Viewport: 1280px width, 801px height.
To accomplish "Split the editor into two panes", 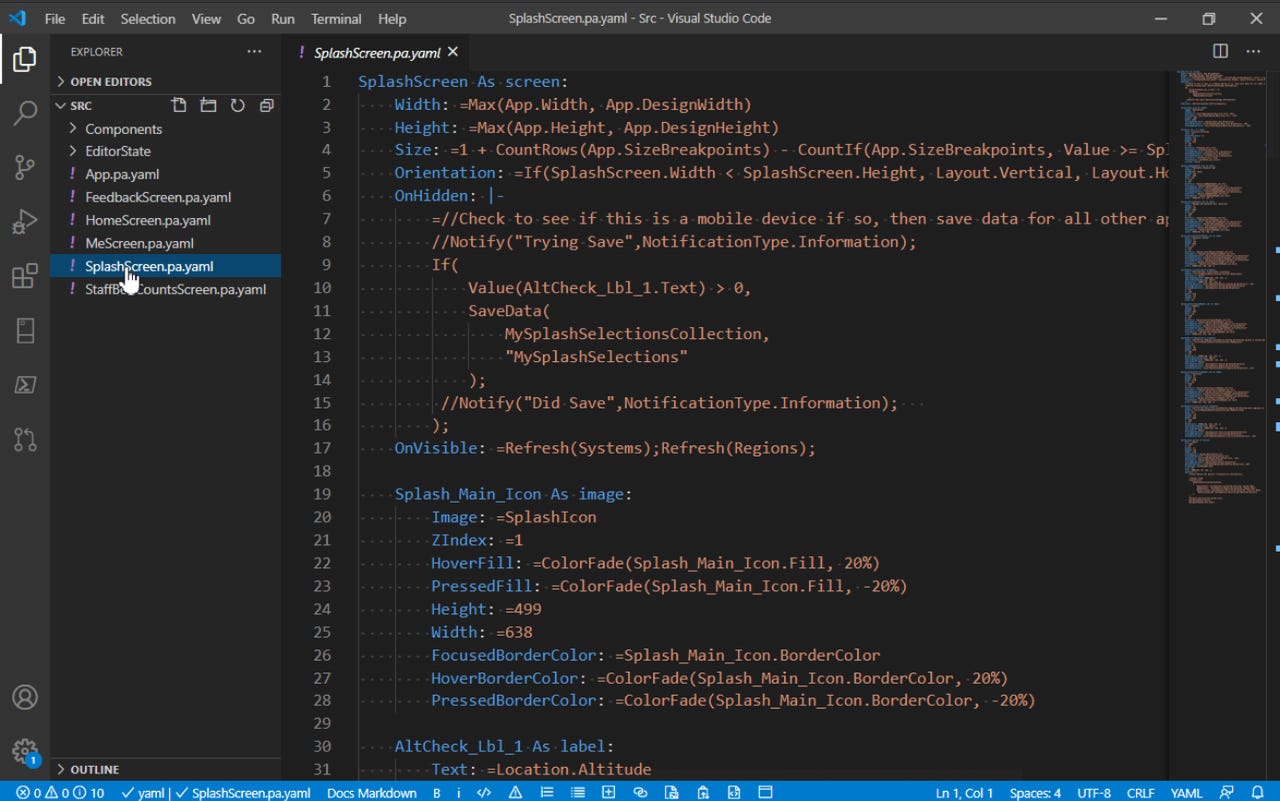I will click(x=1218, y=51).
